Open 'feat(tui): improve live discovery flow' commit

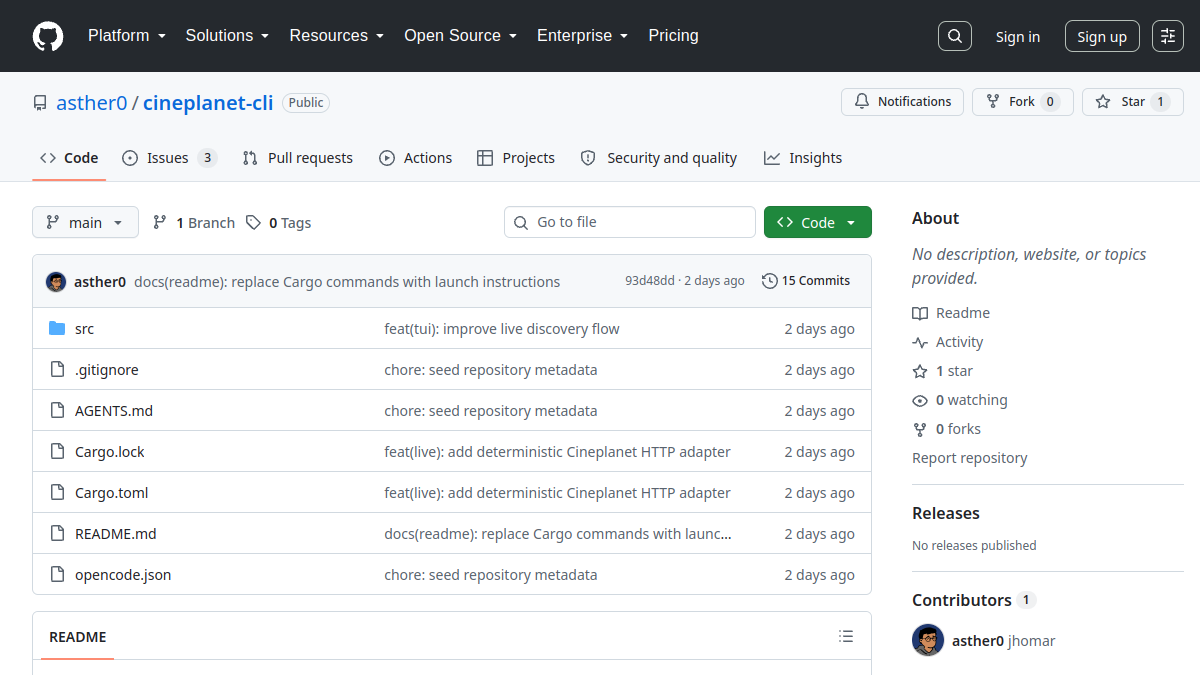(x=502, y=329)
